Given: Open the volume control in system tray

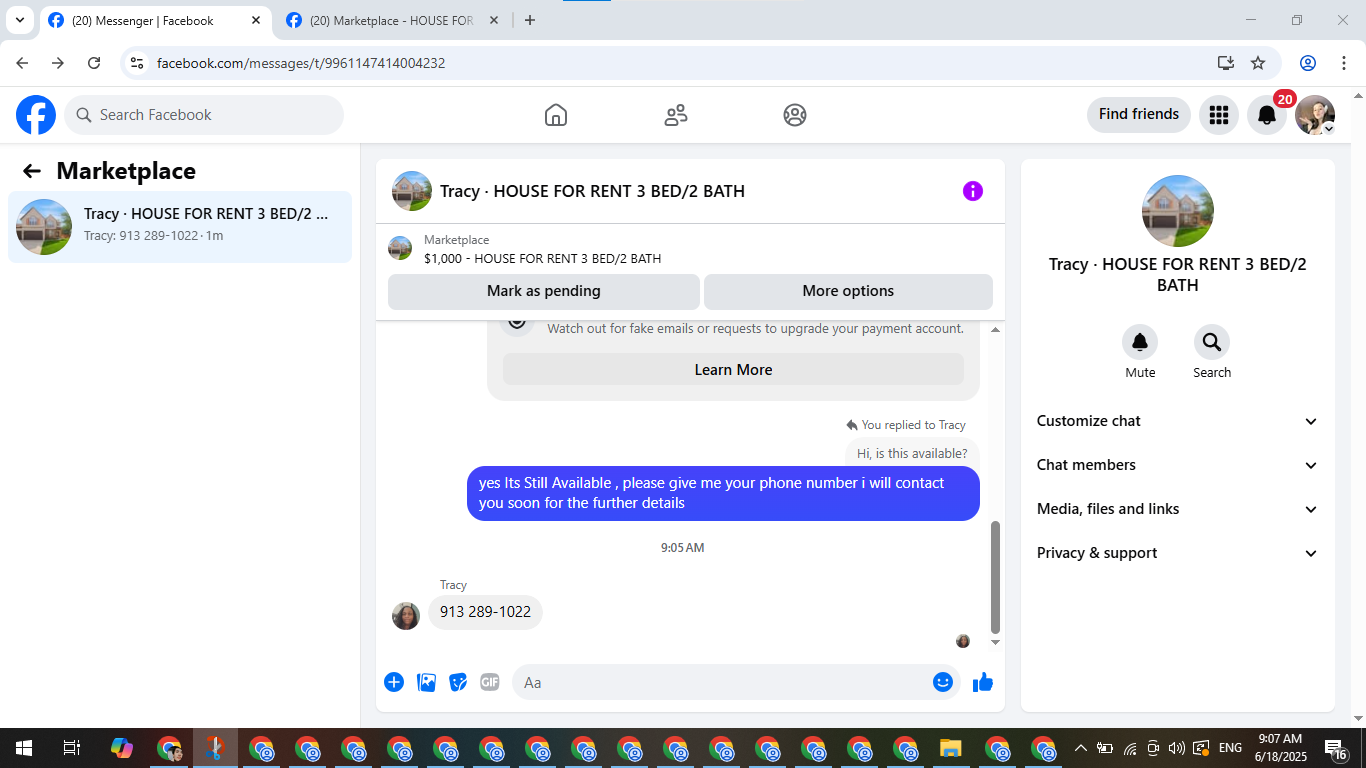Looking at the screenshot, I should (x=1176, y=748).
